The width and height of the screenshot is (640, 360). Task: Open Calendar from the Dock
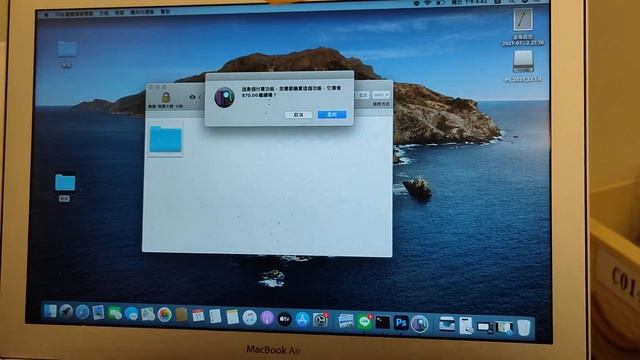pyautogui.click(x=198, y=315)
